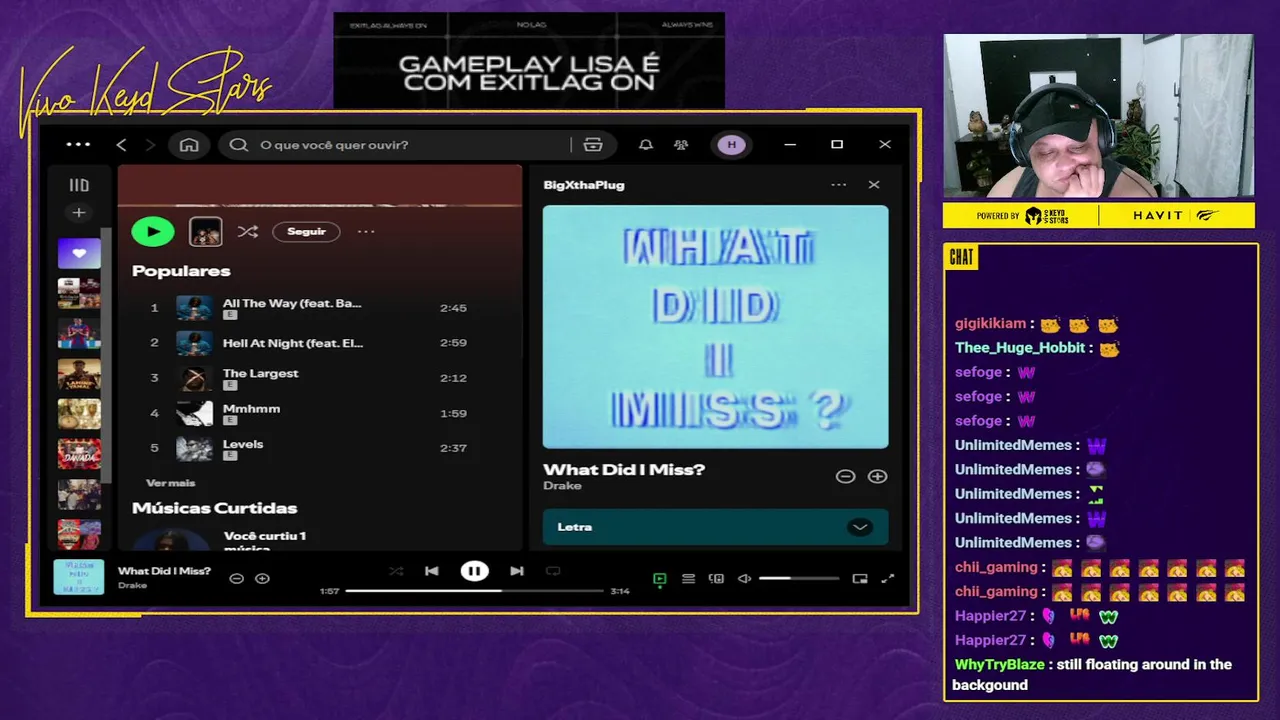This screenshot has height=720, width=1280.
Task: Click the "What Did I Miss?" album art
Action: (x=715, y=327)
